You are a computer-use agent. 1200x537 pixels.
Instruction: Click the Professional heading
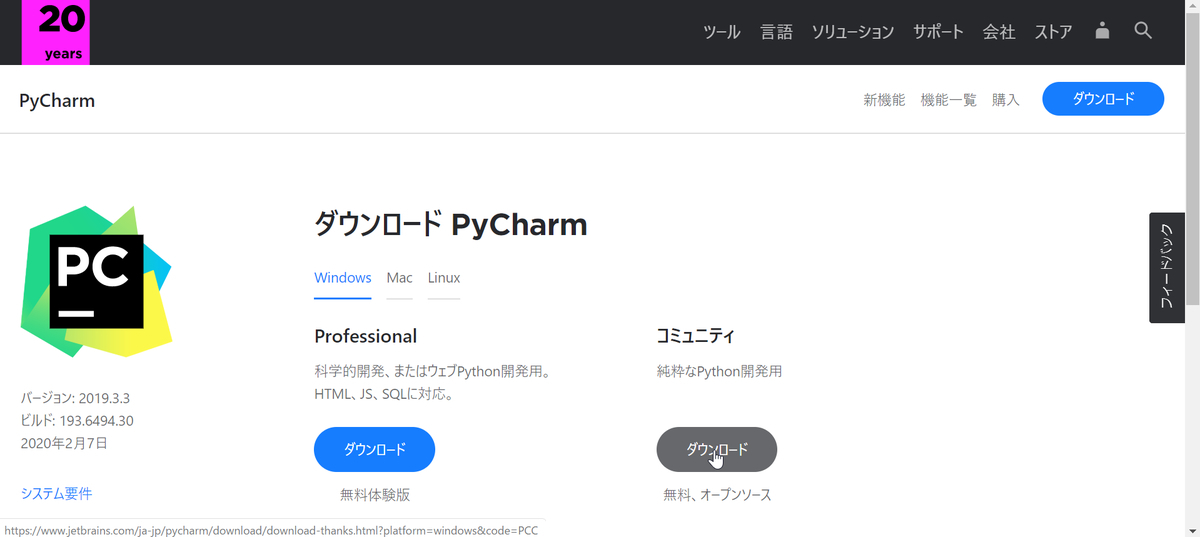pyautogui.click(x=366, y=336)
